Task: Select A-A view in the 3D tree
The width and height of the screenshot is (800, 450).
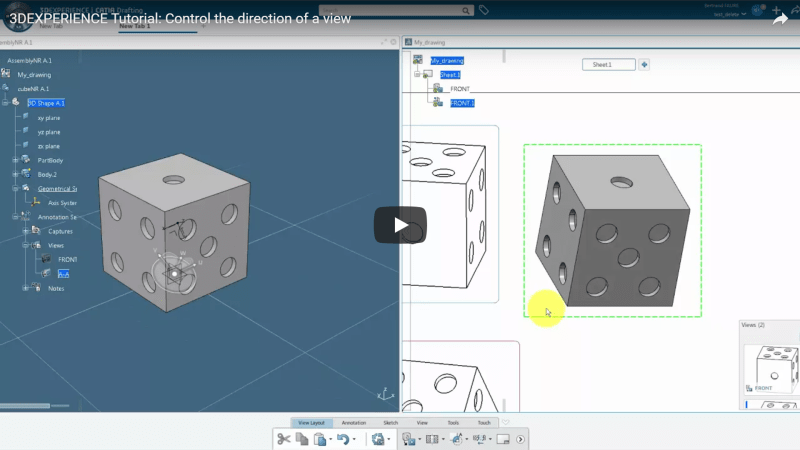Action: click(x=63, y=274)
